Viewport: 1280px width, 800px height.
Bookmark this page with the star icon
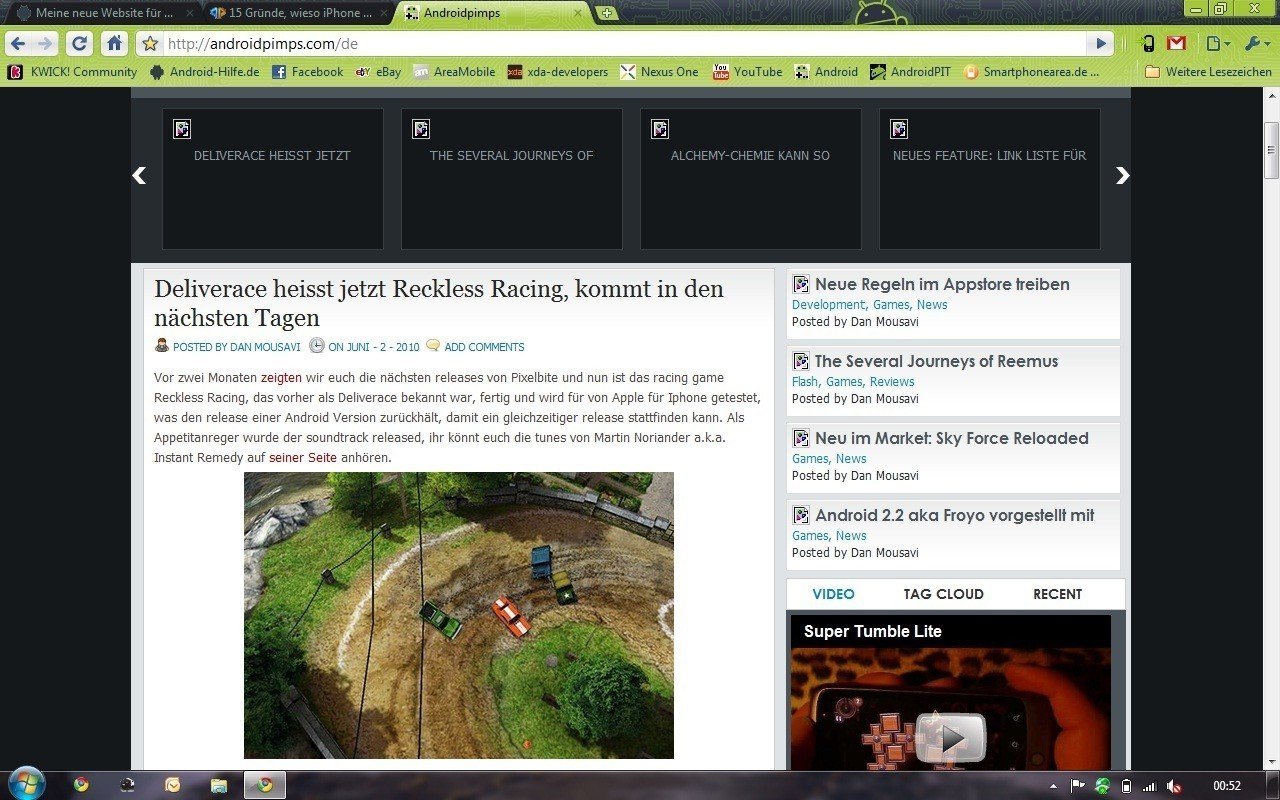tap(150, 44)
